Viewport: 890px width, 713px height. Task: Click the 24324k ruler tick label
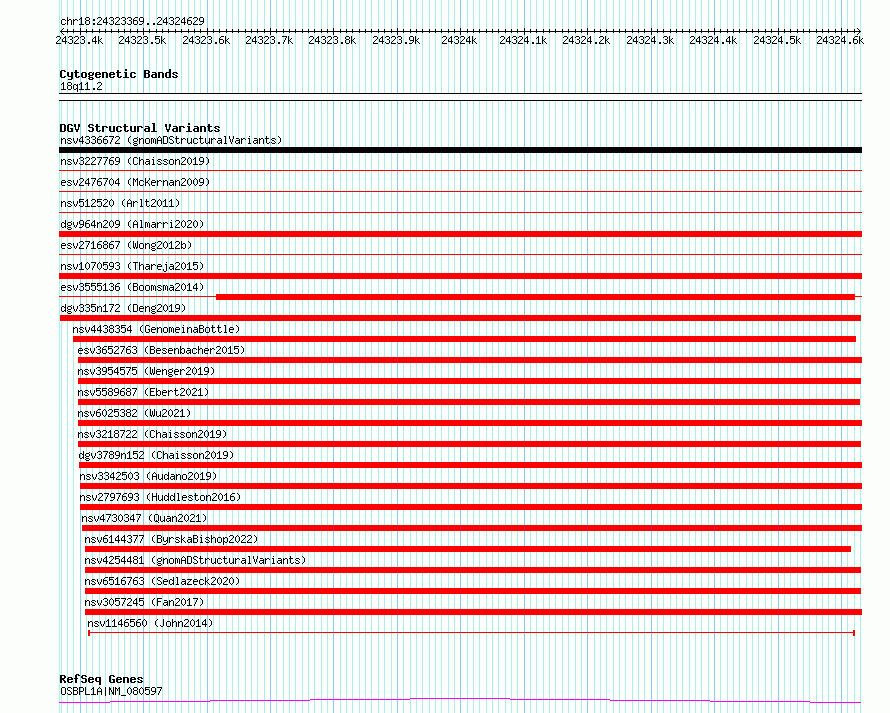pyautogui.click(x=459, y=40)
